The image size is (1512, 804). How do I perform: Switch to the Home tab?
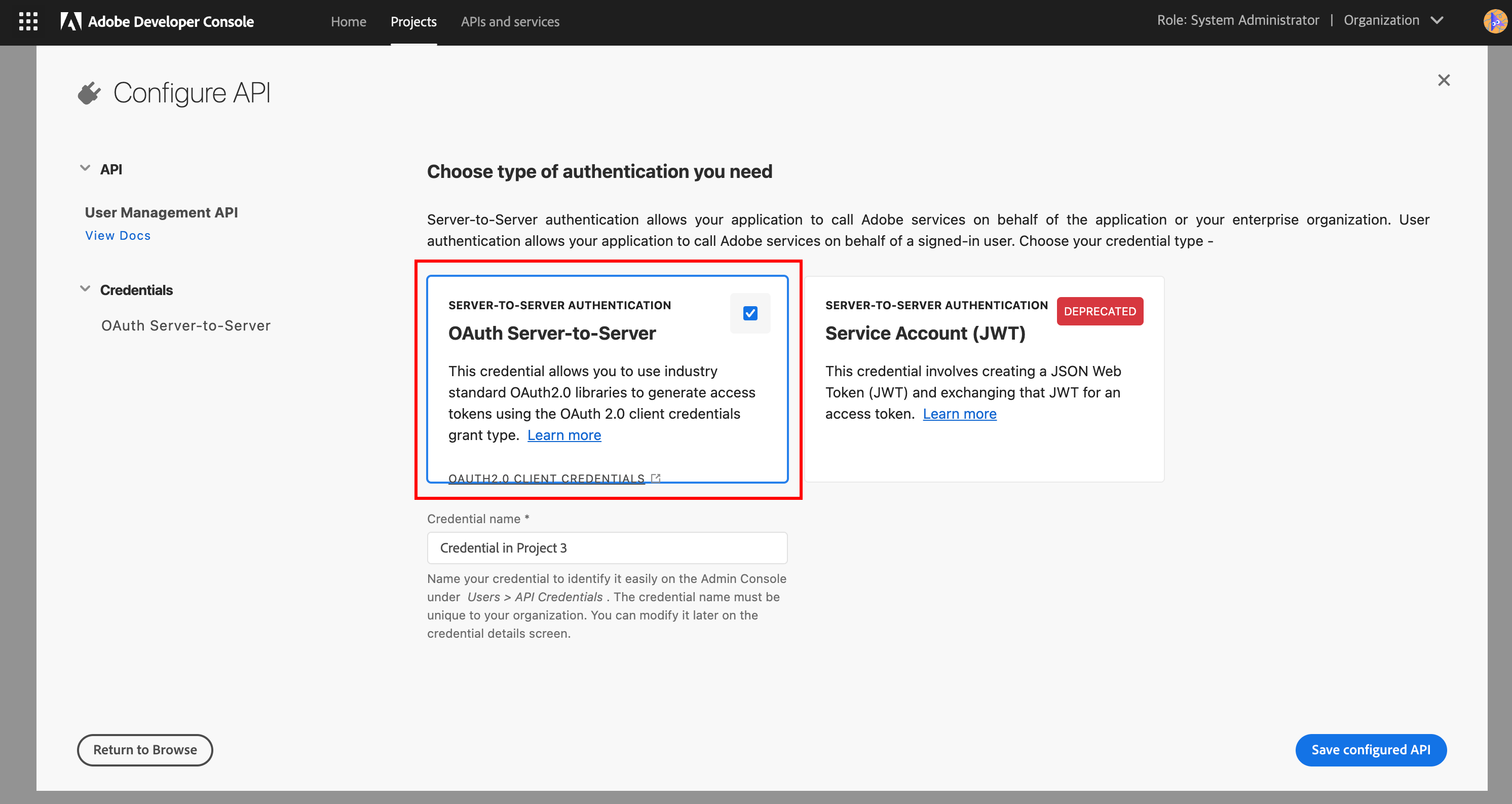point(348,22)
